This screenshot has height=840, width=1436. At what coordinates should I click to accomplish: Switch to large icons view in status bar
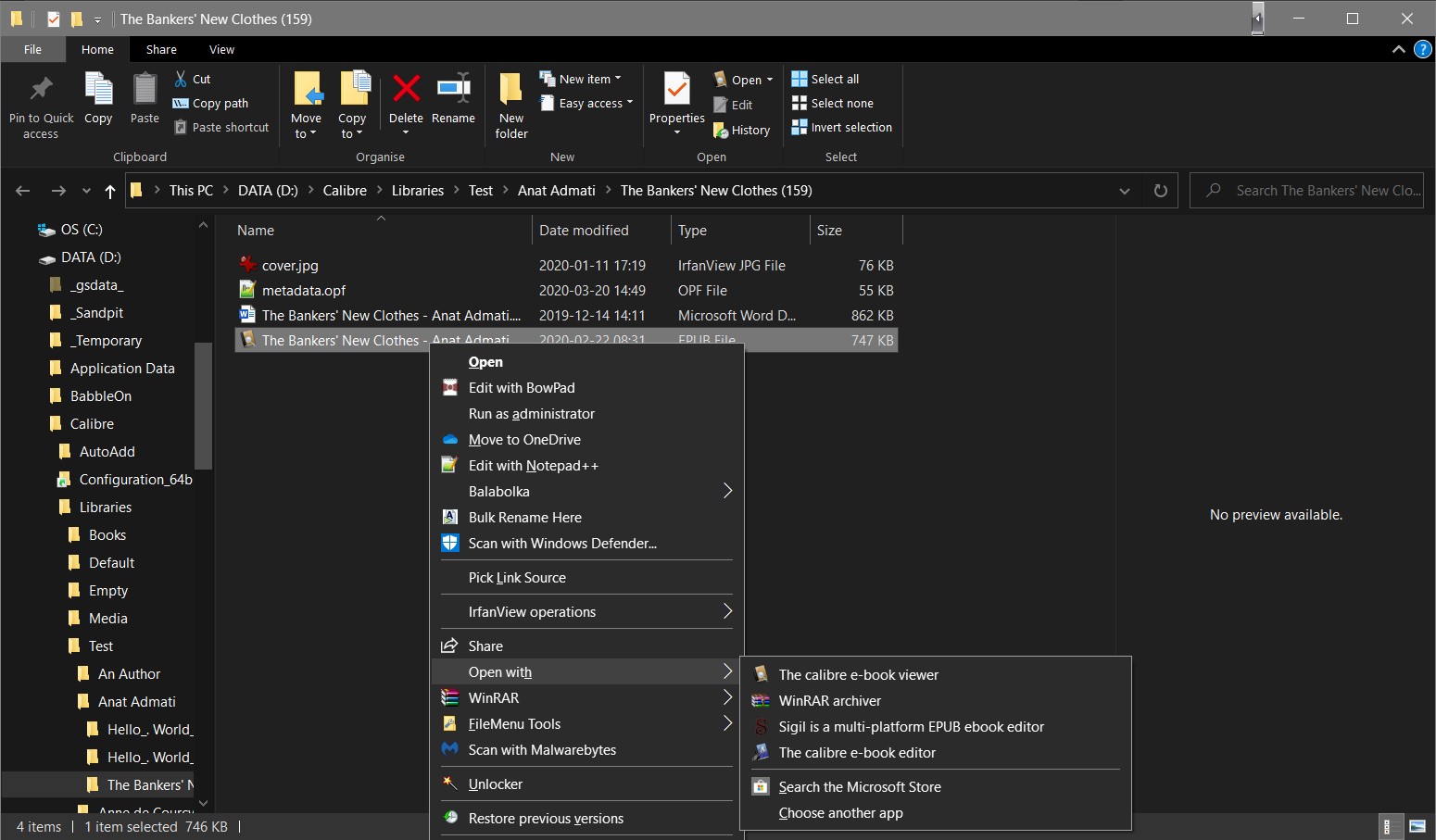pyautogui.click(x=1417, y=827)
